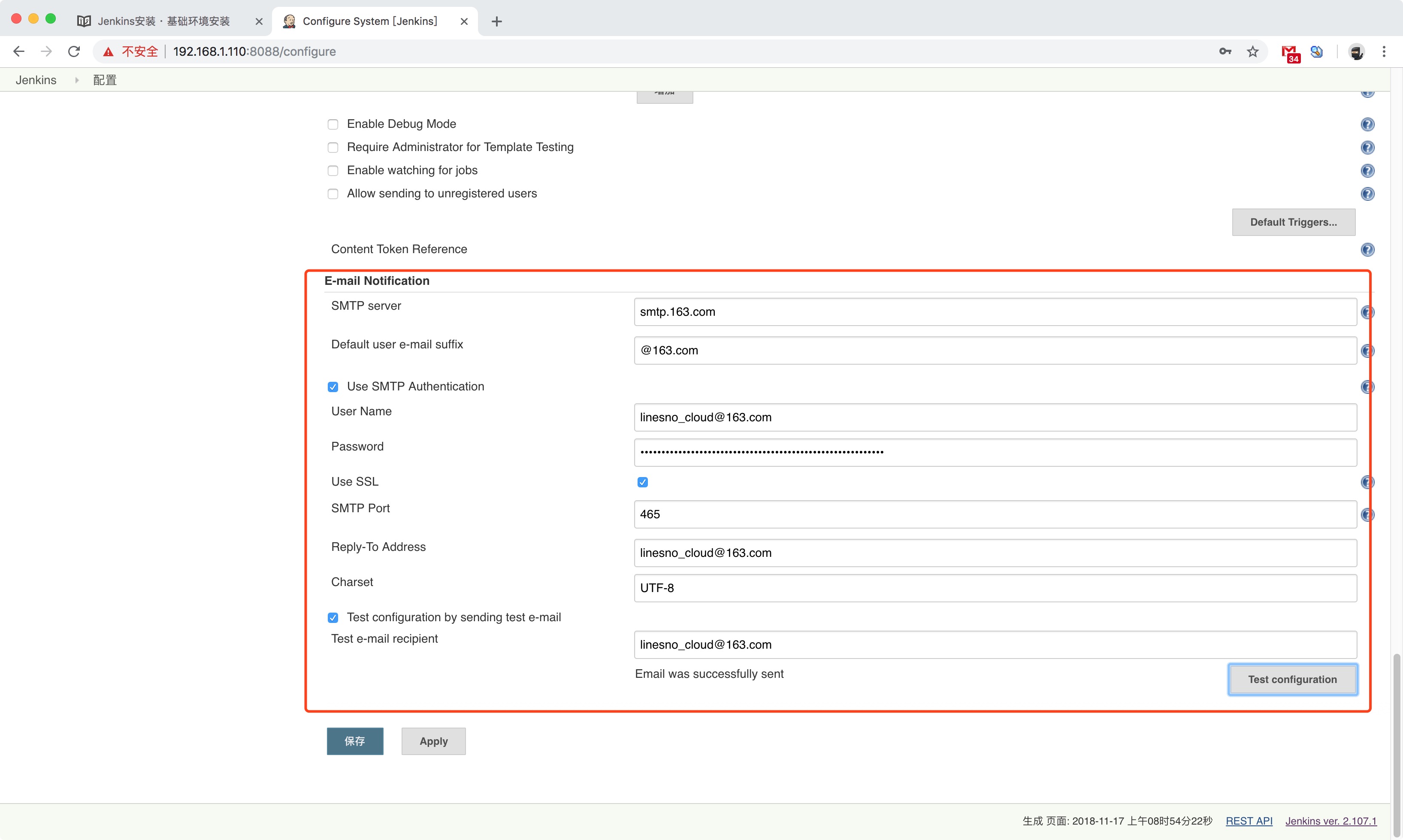Bookmark page with star icon

tap(1252, 51)
